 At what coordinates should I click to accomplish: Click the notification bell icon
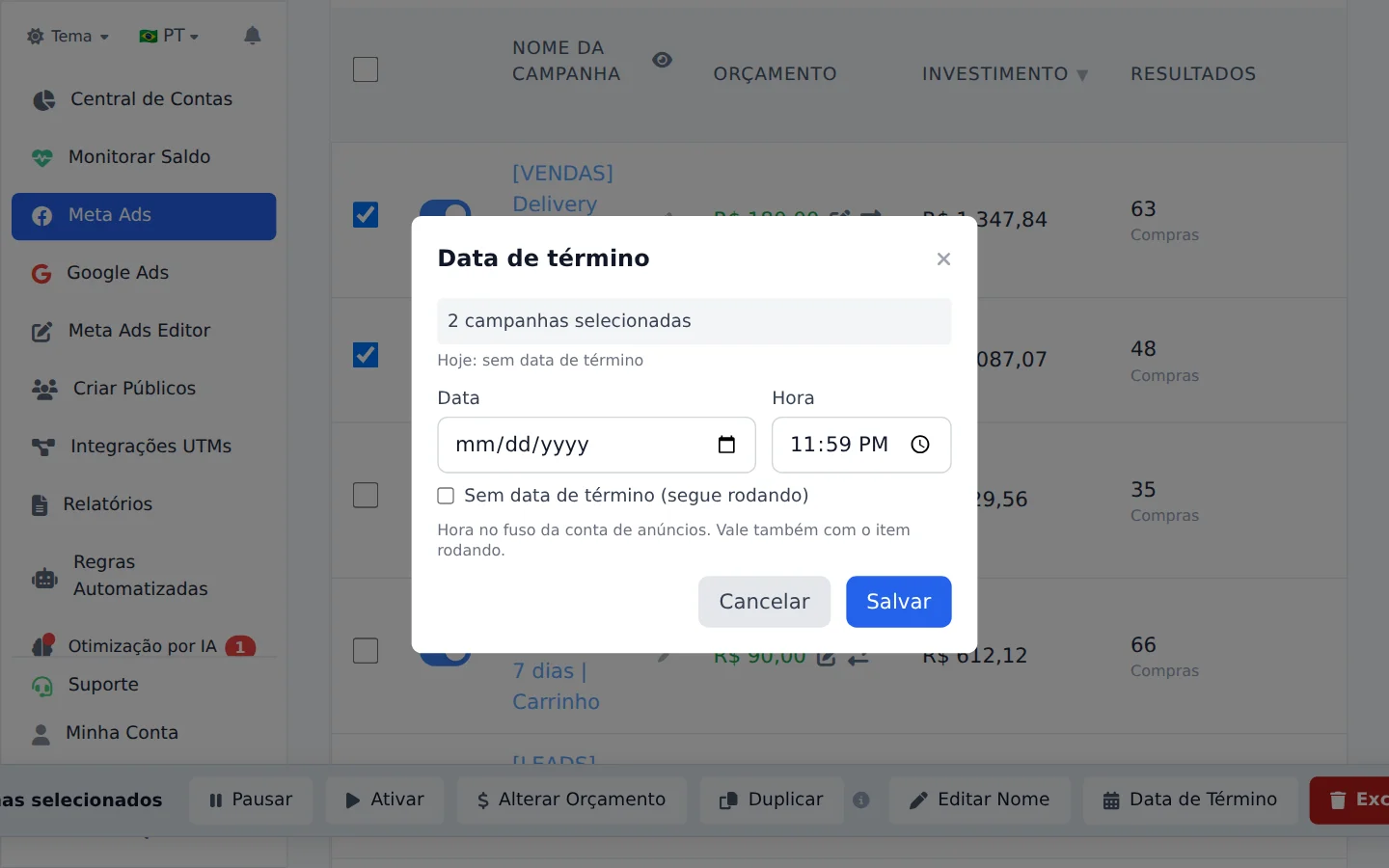252,36
